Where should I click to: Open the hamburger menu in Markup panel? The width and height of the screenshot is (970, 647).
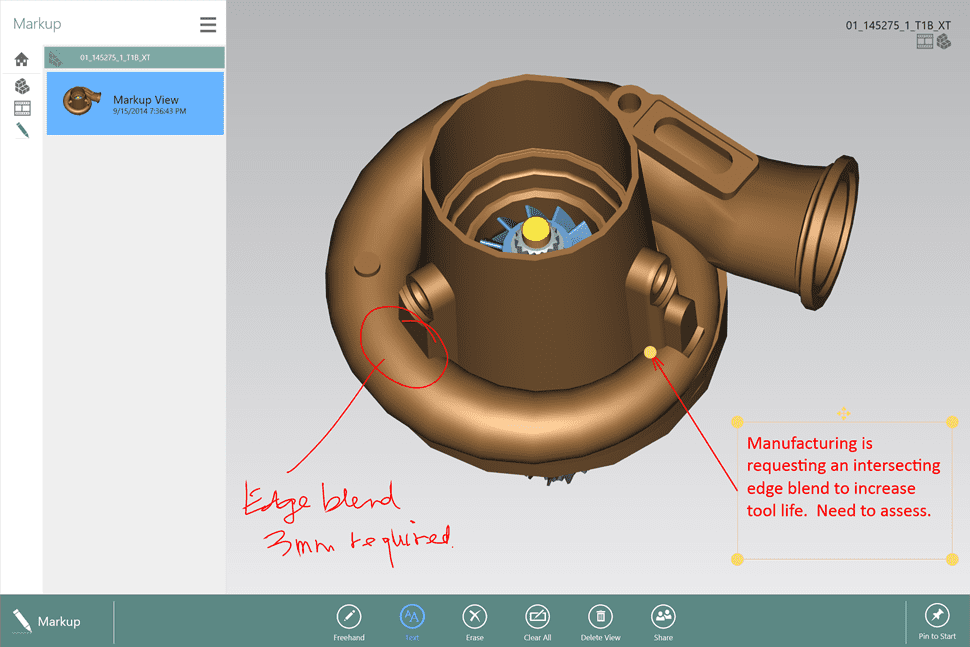pos(207,25)
